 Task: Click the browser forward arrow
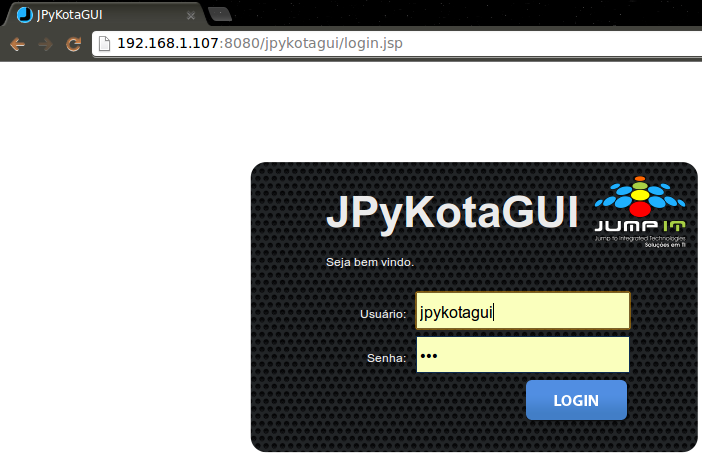point(45,44)
